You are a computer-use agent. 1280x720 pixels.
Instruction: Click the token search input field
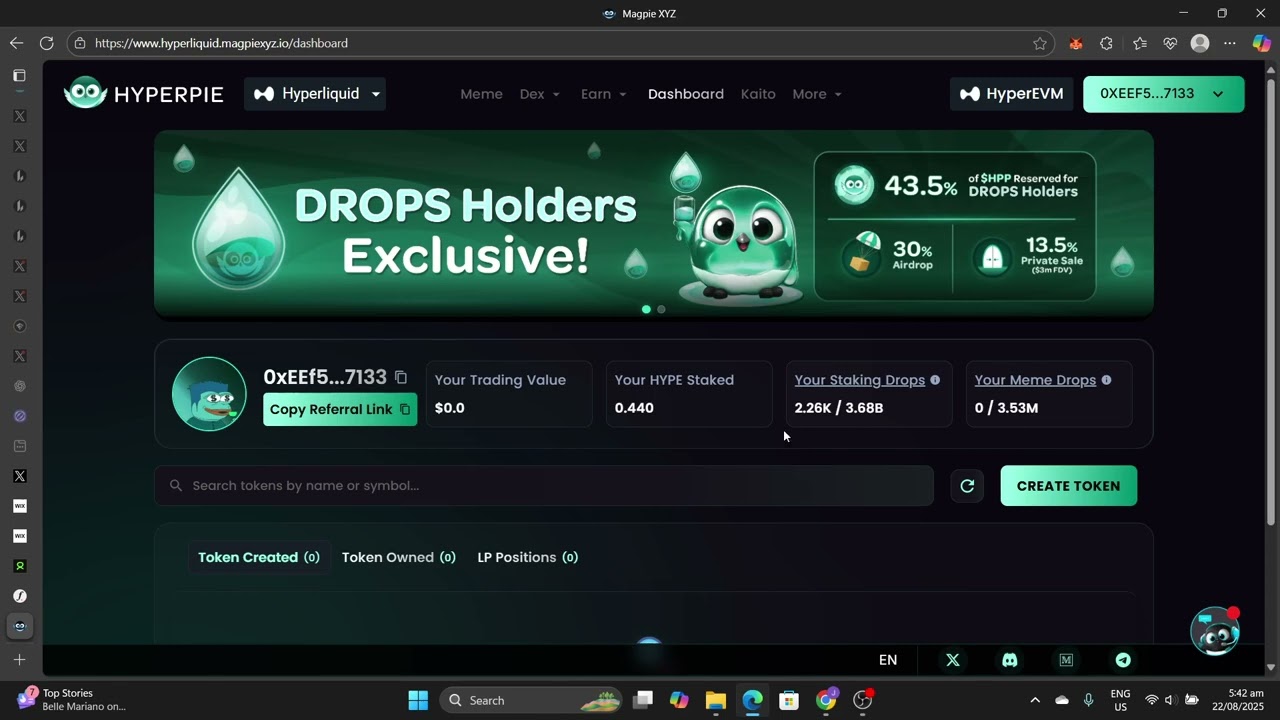[x=544, y=486]
